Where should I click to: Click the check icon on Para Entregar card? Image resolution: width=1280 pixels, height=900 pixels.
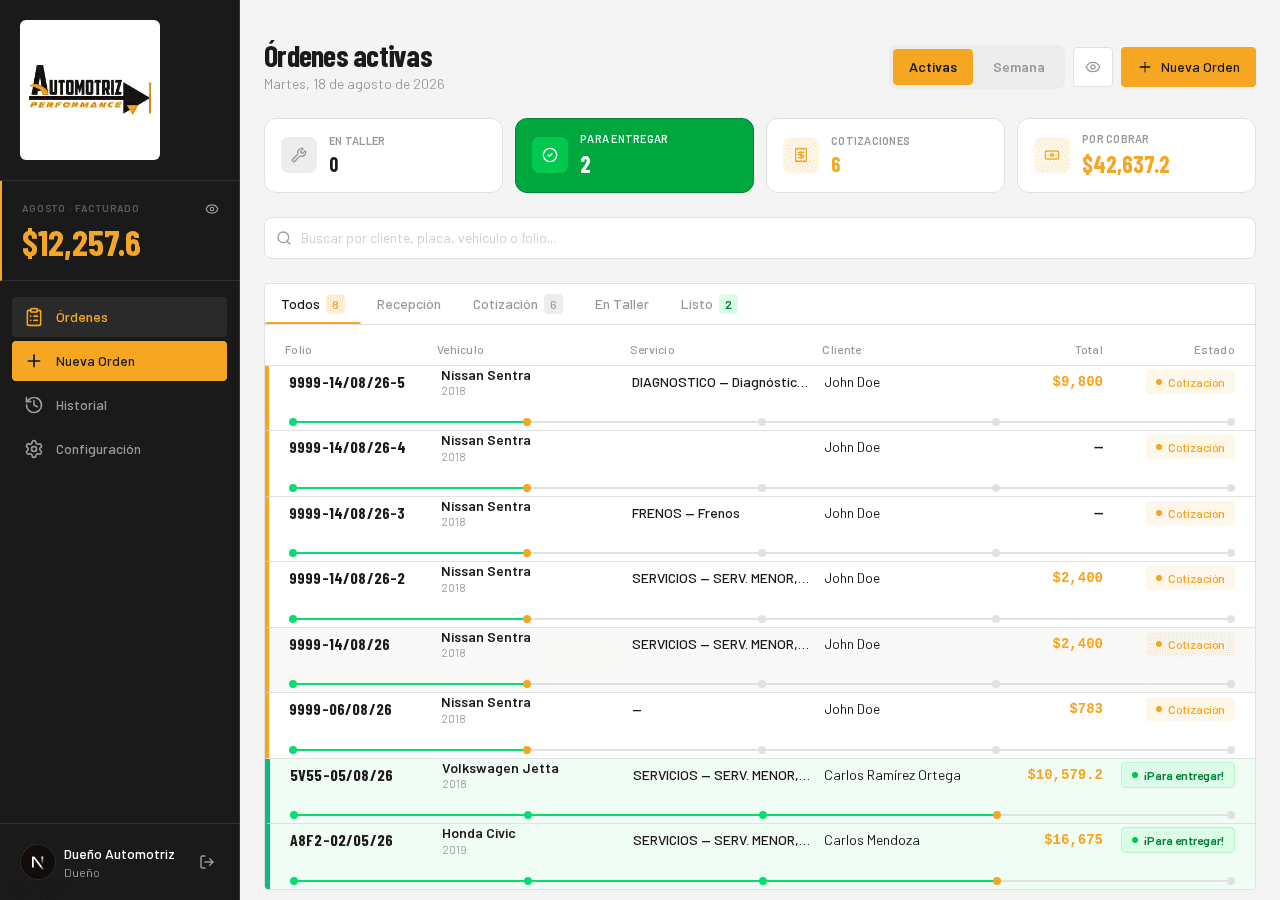550,155
